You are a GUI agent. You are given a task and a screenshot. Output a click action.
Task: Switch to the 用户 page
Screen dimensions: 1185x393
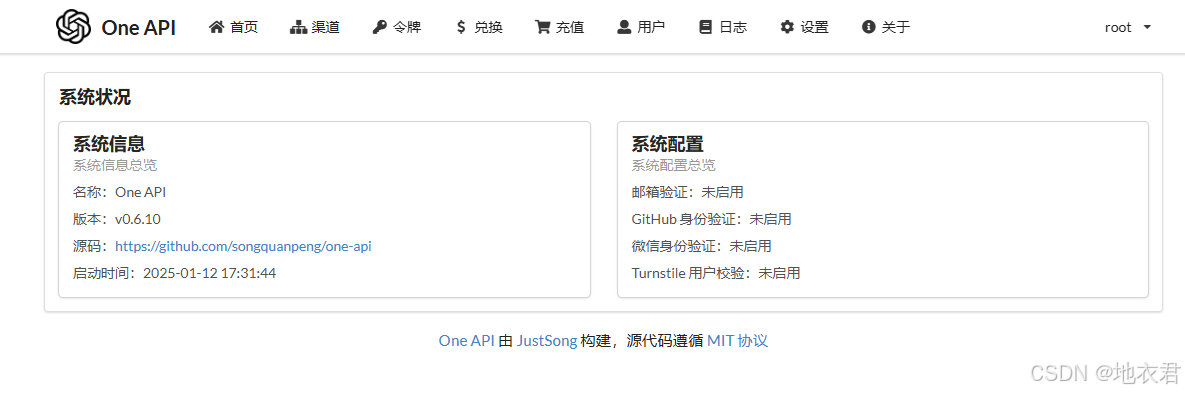click(x=641, y=27)
